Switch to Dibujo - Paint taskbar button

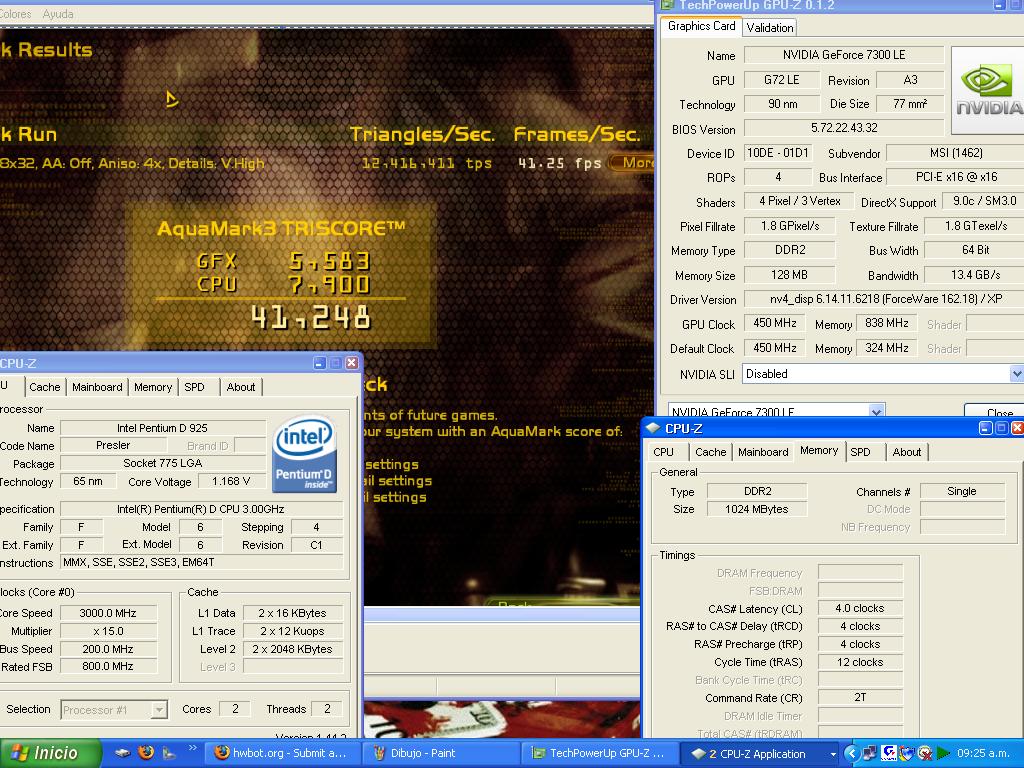(x=440, y=753)
